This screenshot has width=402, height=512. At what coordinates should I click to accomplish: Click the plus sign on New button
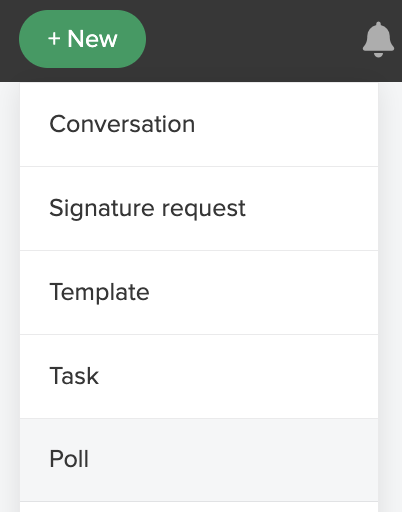[54, 39]
